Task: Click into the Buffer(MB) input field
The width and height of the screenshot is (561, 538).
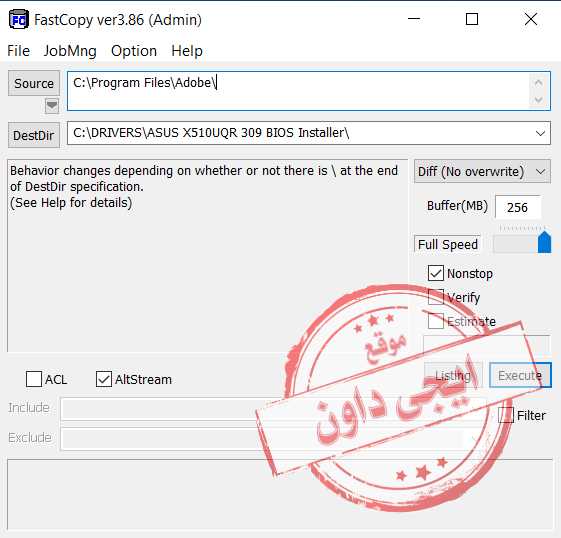Action: [x=518, y=207]
